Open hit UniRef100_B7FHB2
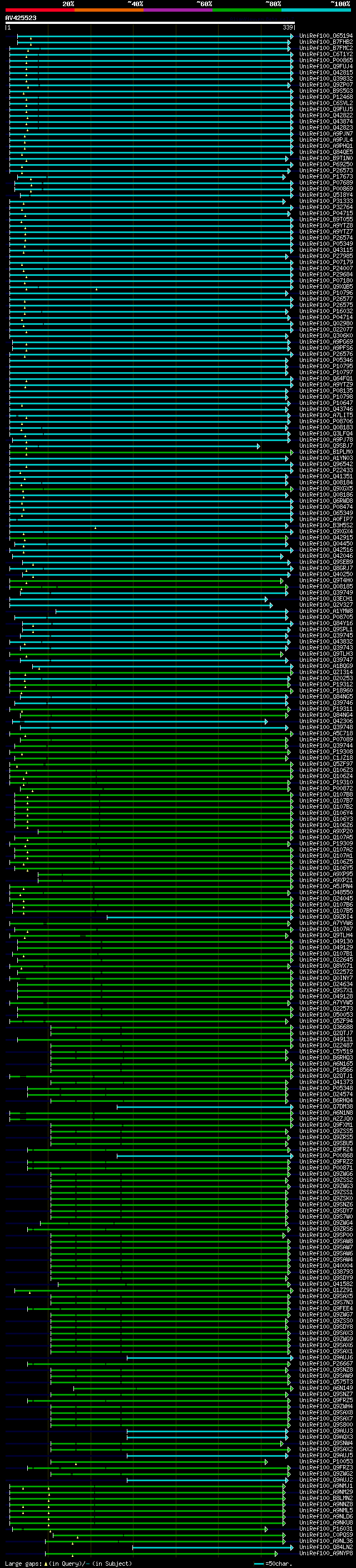This screenshot has height=1568, width=356. (325, 42)
